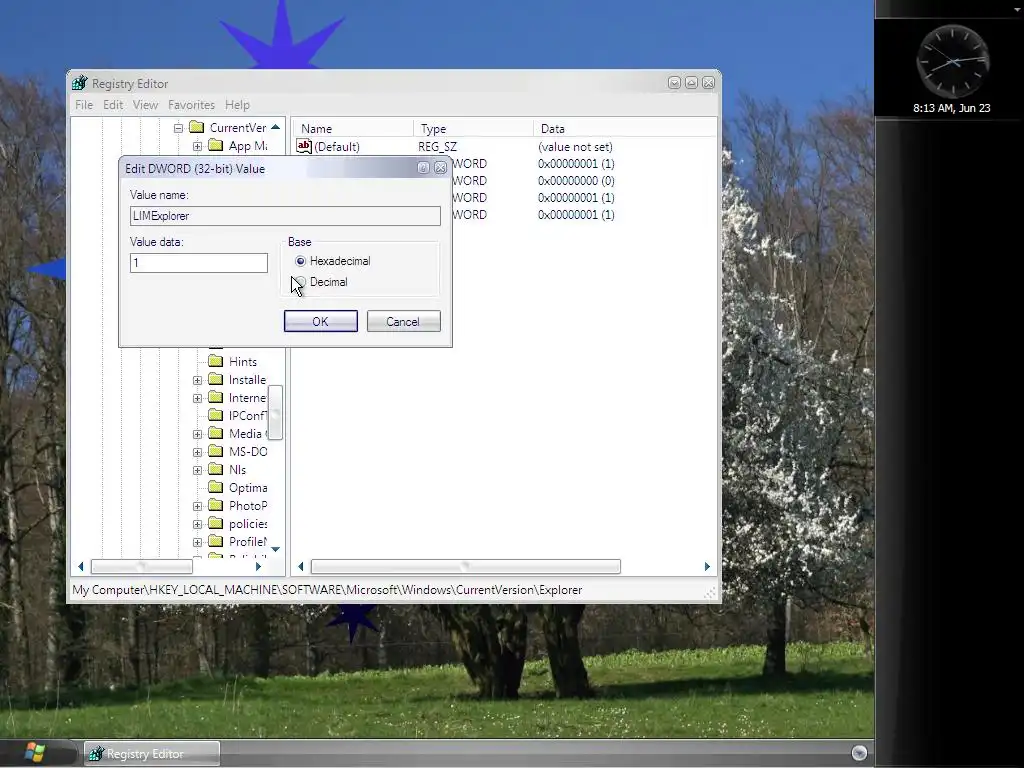Collapse the CurrentVersion tree node
This screenshot has height=768, width=1024.
click(178, 128)
